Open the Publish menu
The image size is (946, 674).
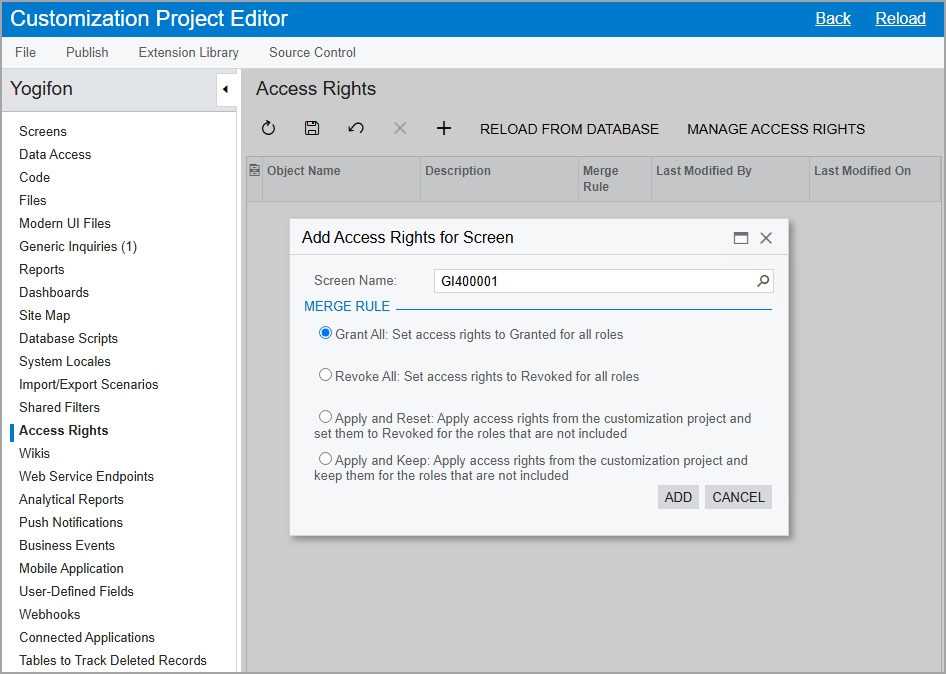click(x=87, y=52)
